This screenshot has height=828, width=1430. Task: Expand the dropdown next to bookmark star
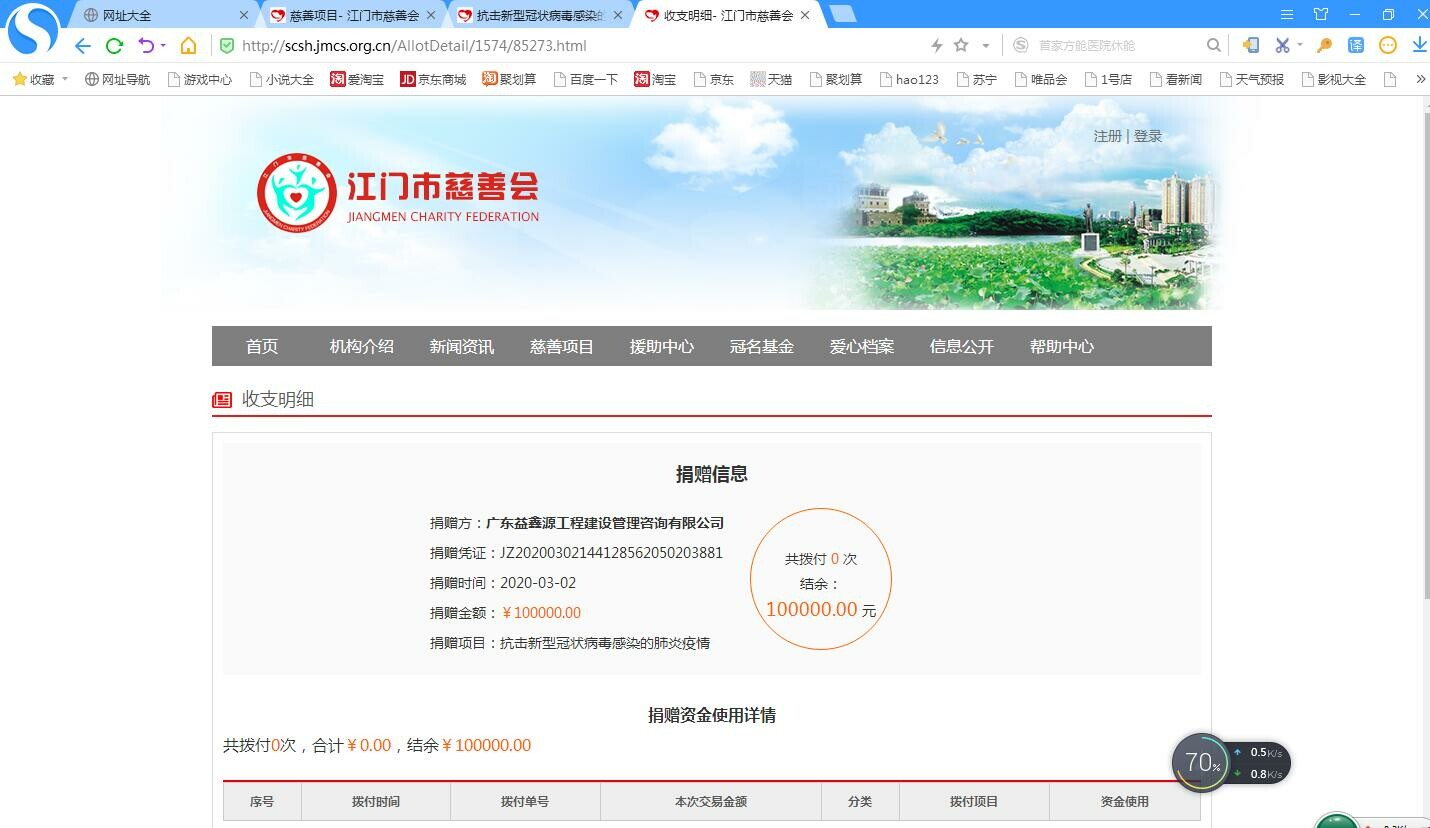[985, 46]
